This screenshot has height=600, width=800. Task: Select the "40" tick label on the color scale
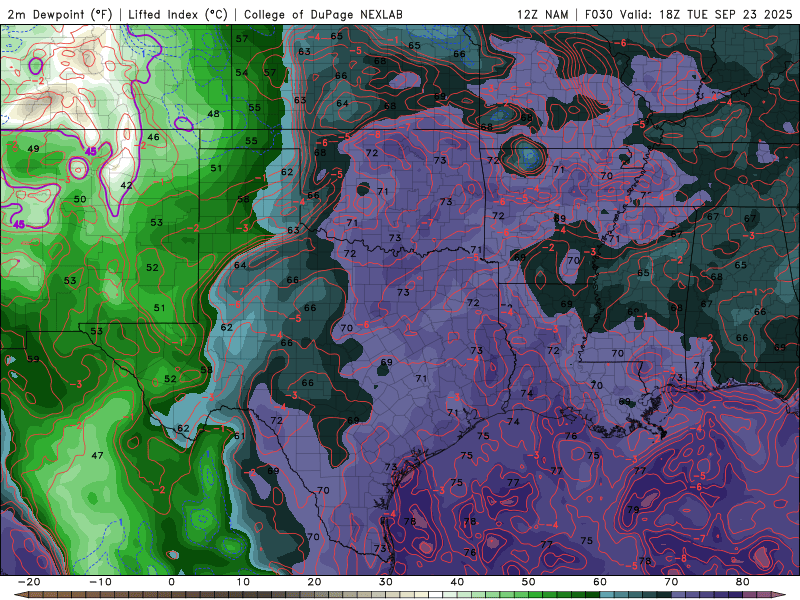[457, 582]
